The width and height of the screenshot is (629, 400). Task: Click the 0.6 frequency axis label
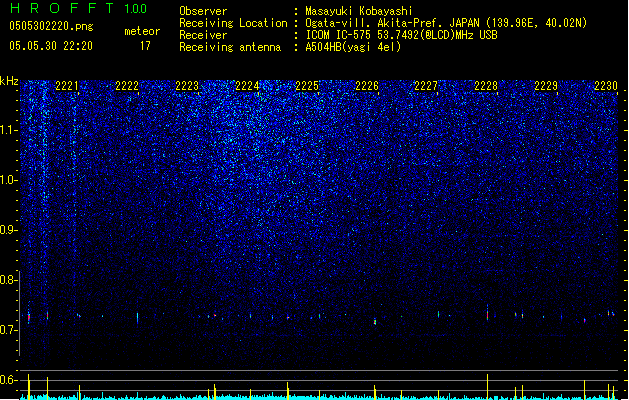[9, 380]
